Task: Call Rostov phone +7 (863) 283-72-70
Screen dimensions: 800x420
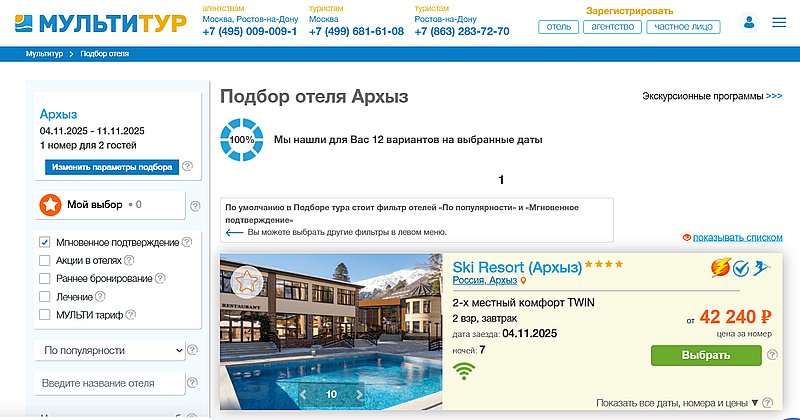Action: click(x=462, y=31)
